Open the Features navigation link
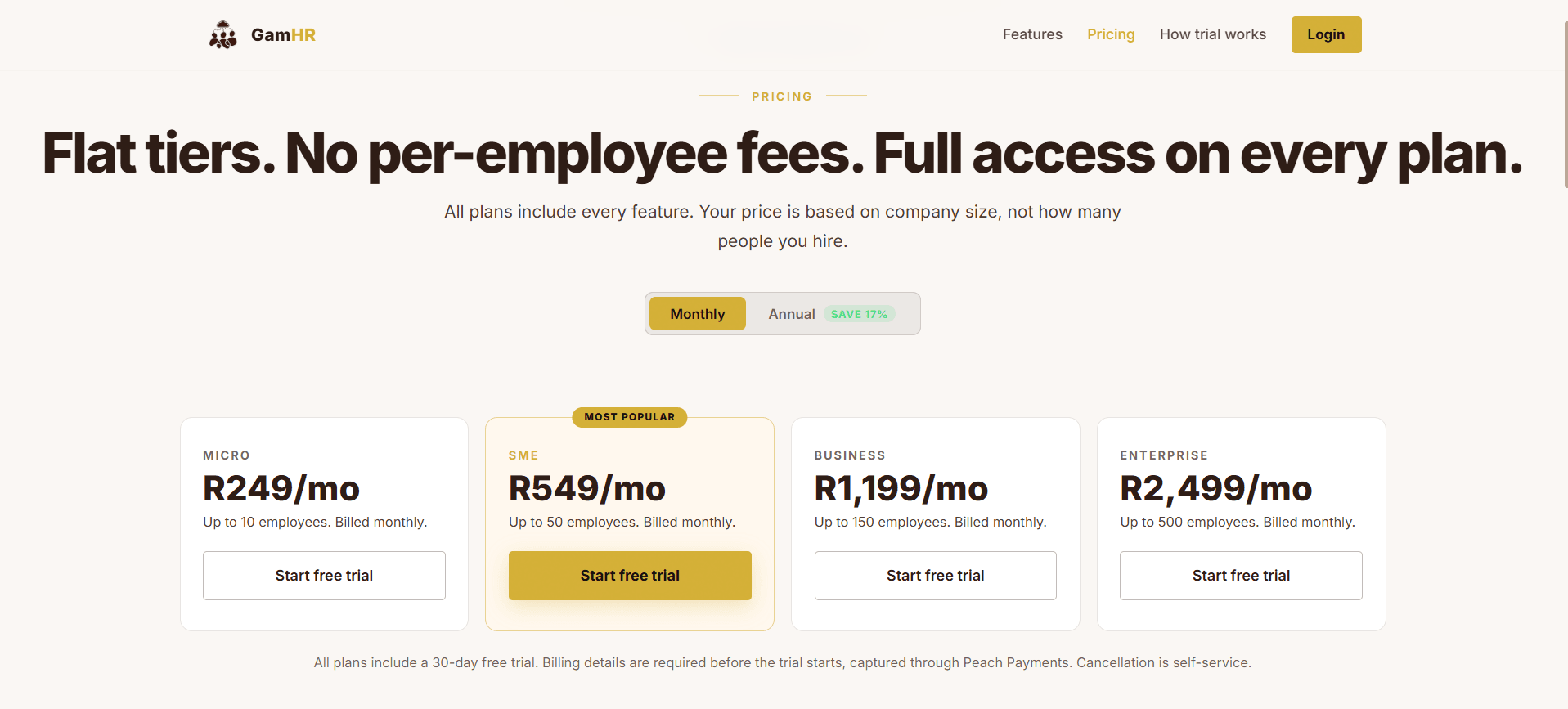The height and width of the screenshot is (709, 1568). pyautogui.click(x=1031, y=34)
